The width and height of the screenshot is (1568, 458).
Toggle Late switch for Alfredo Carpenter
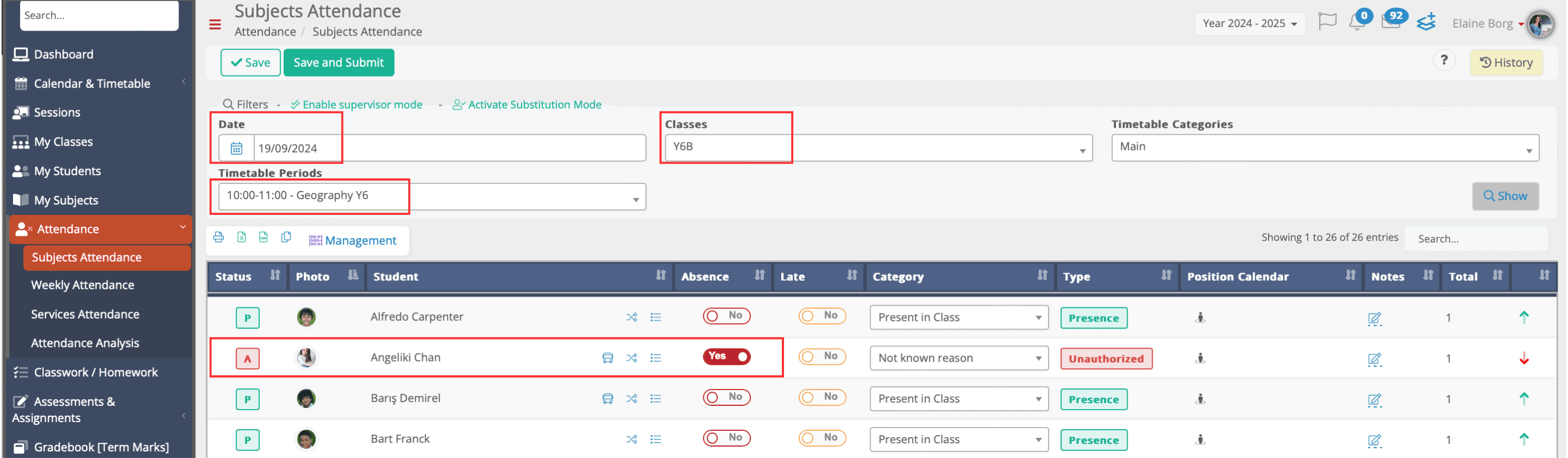[x=822, y=315]
